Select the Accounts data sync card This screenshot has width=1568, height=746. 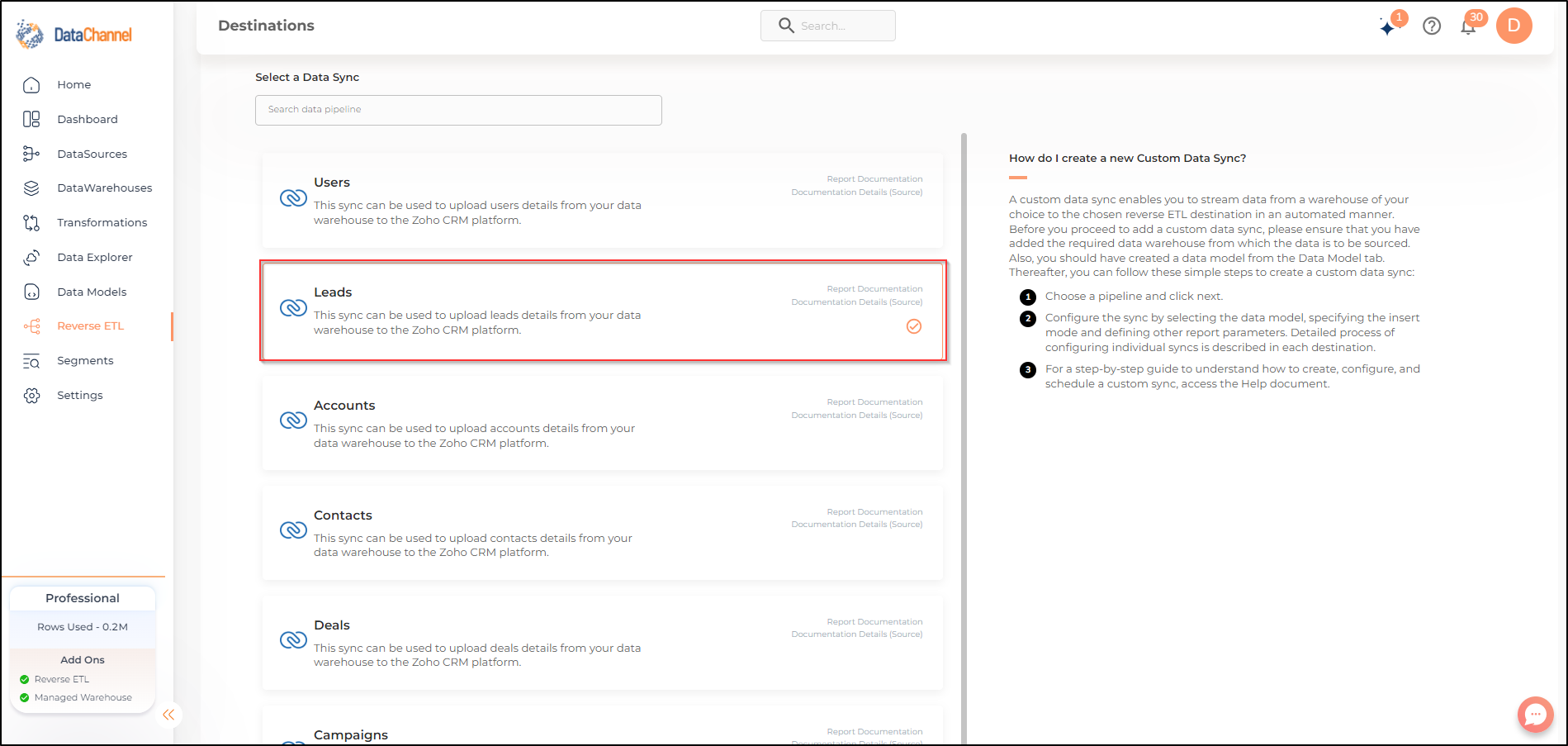point(603,423)
